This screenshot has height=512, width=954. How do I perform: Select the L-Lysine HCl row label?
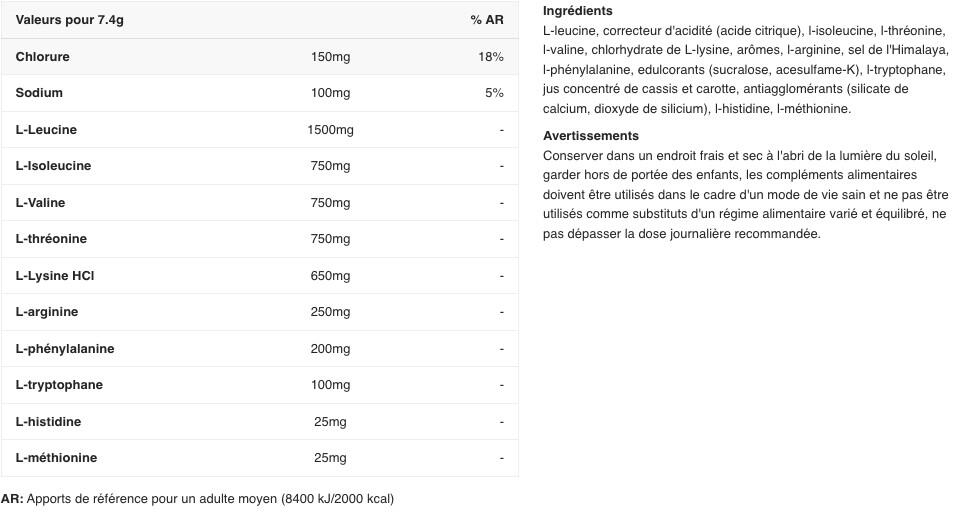point(55,276)
